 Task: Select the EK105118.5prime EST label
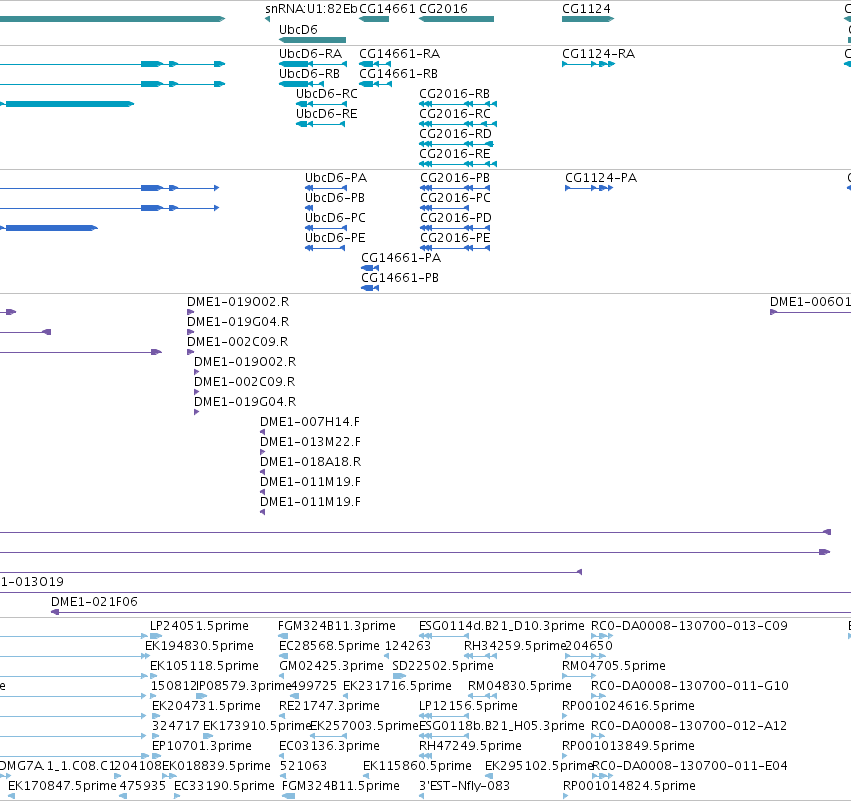click(204, 666)
